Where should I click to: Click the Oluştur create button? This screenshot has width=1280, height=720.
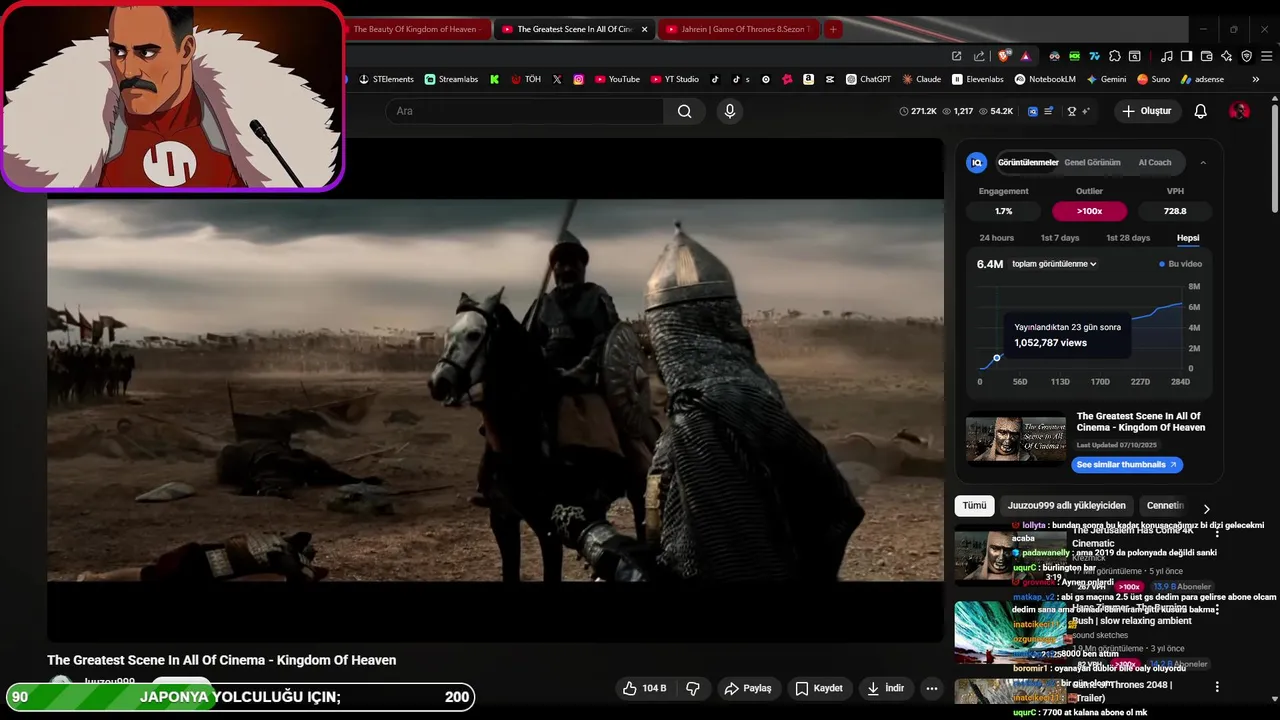tap(1146, 111)
